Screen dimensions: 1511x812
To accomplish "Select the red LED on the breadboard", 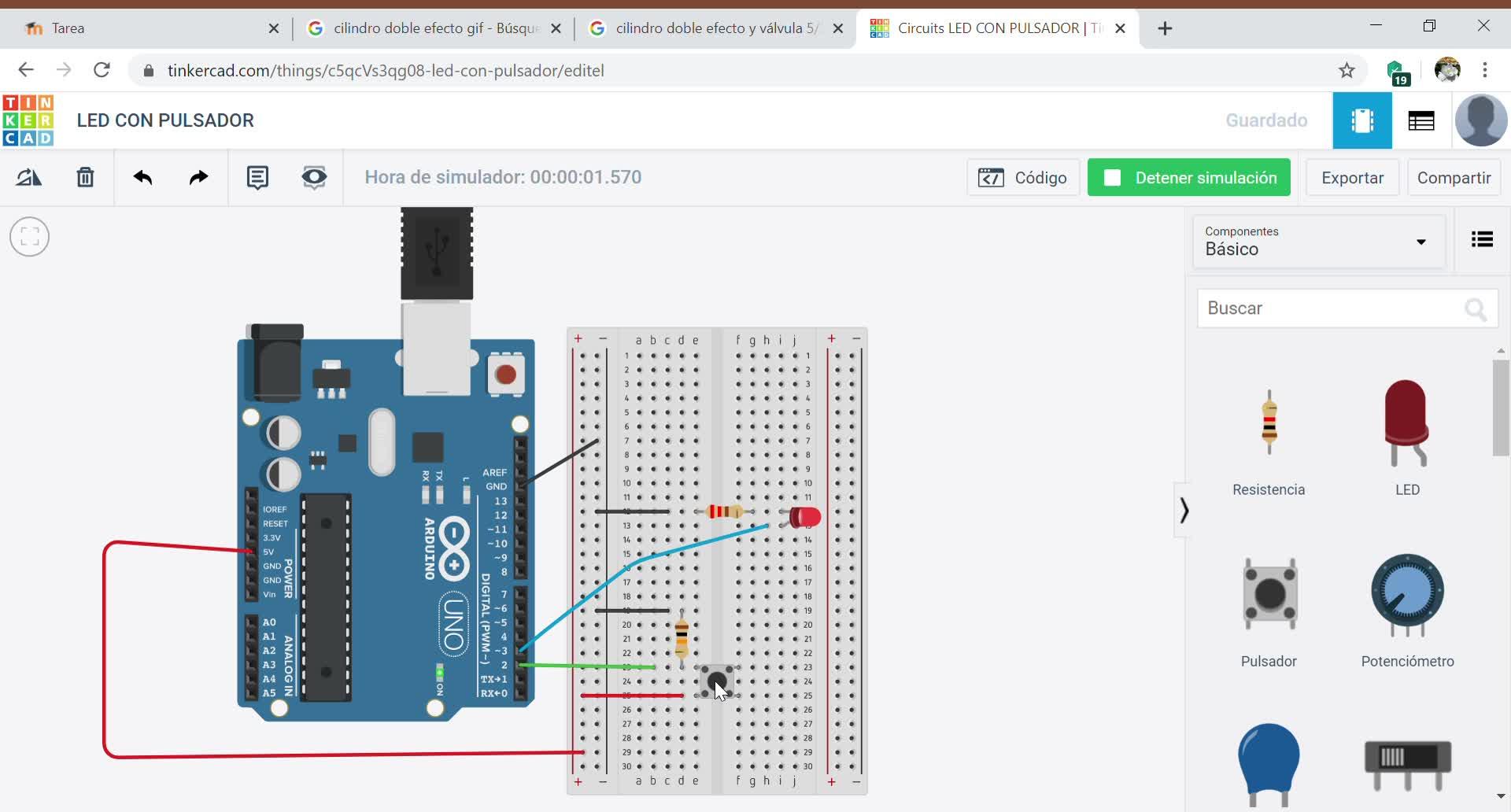I will pos(804,517).
